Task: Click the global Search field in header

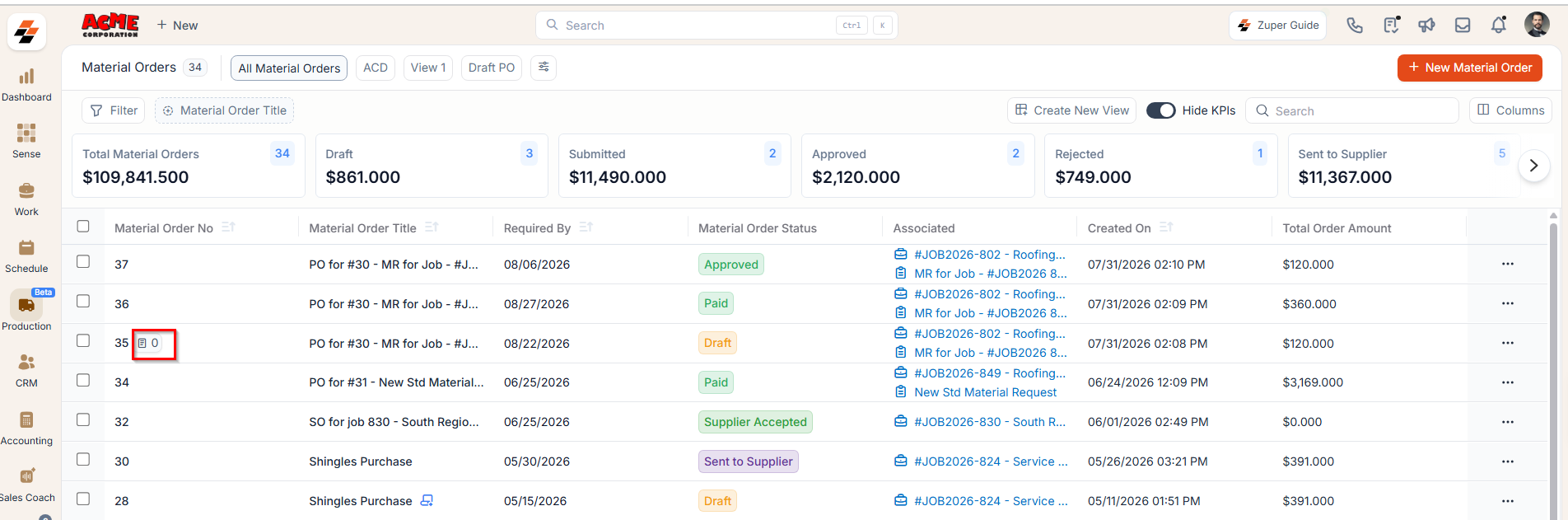Action: [716, 26]
